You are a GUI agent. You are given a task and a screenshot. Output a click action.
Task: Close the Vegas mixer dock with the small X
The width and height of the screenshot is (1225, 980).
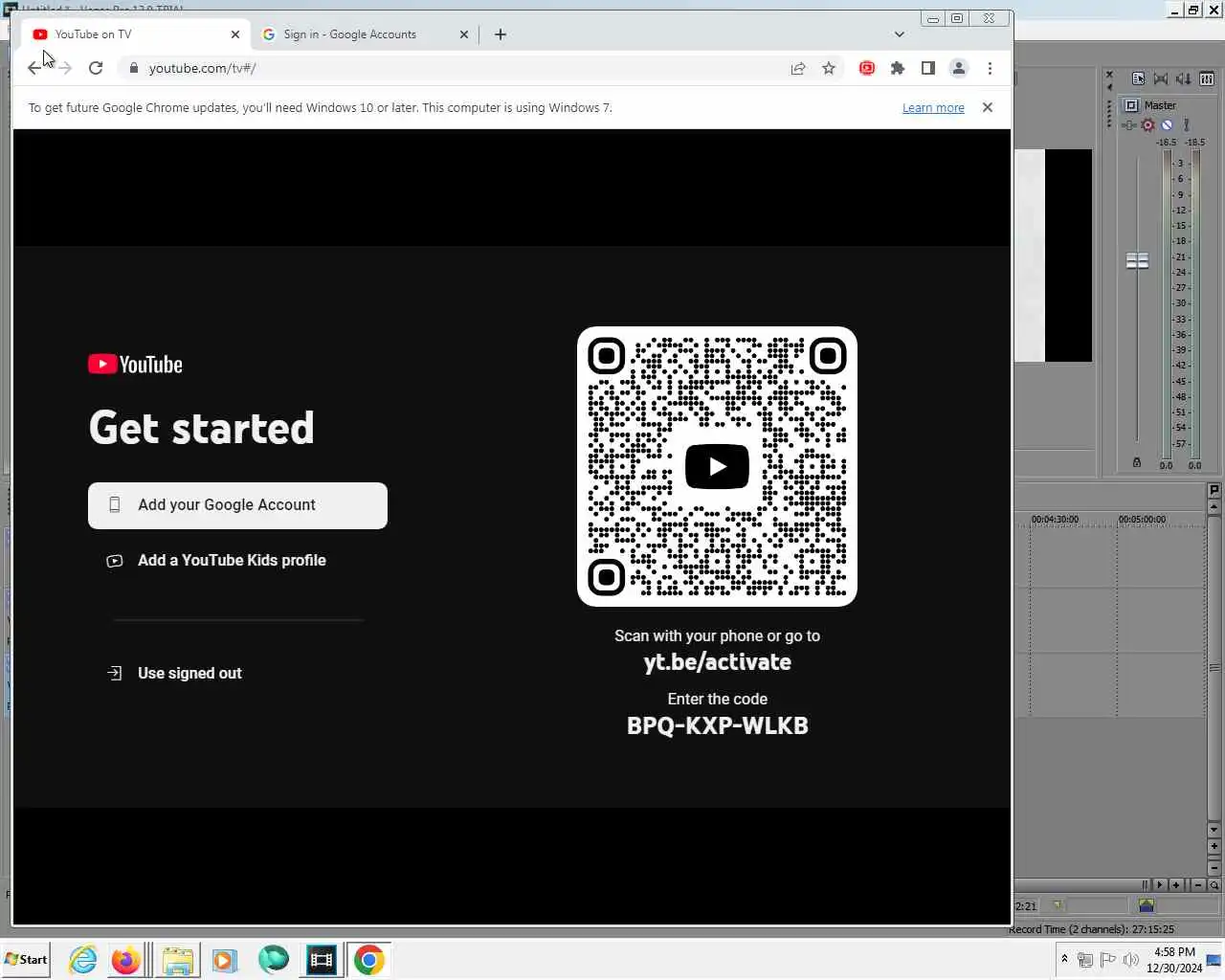(1109, 75)
